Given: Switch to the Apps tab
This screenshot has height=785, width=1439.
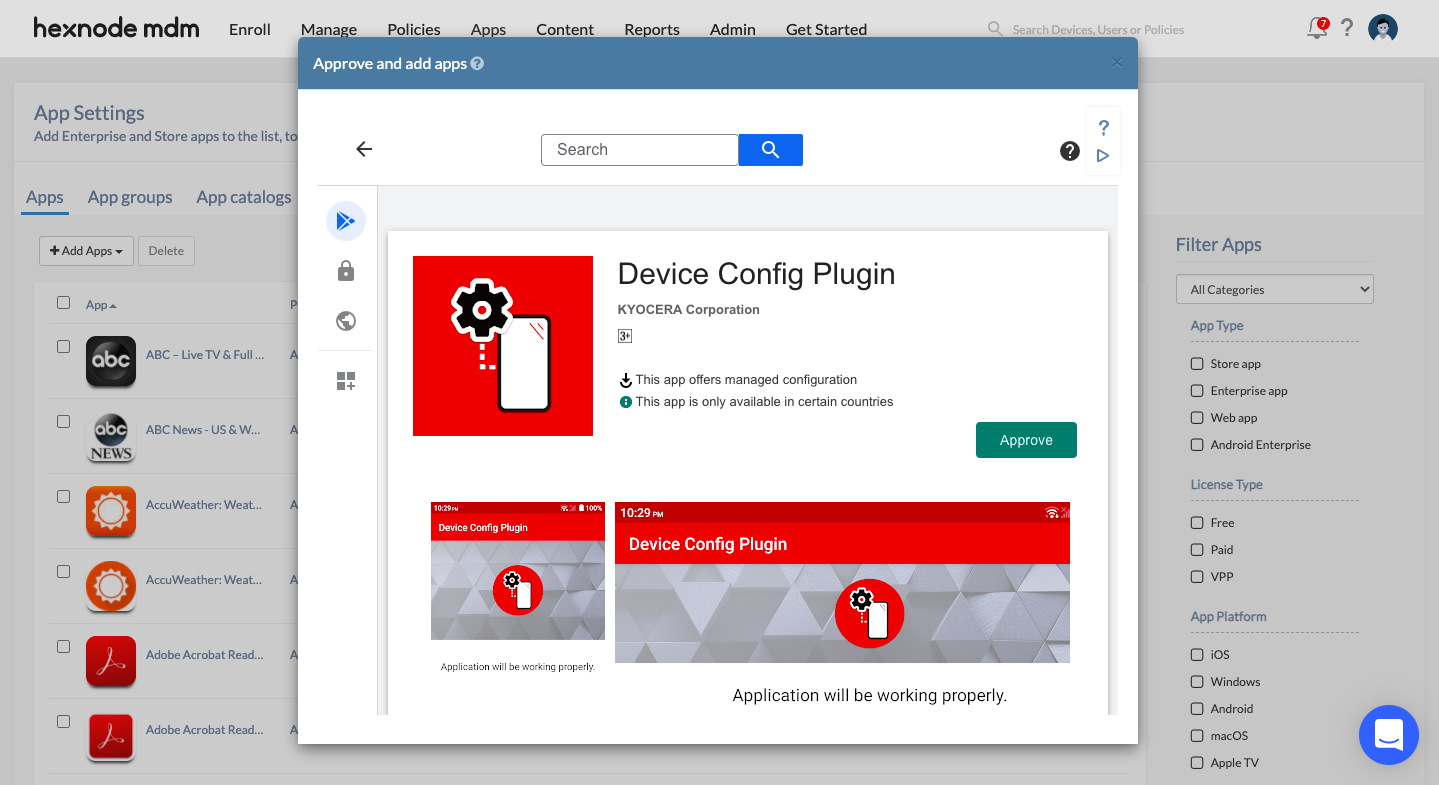Looking at the screenshot, I should pyautogui.click(x=45, y=197).
